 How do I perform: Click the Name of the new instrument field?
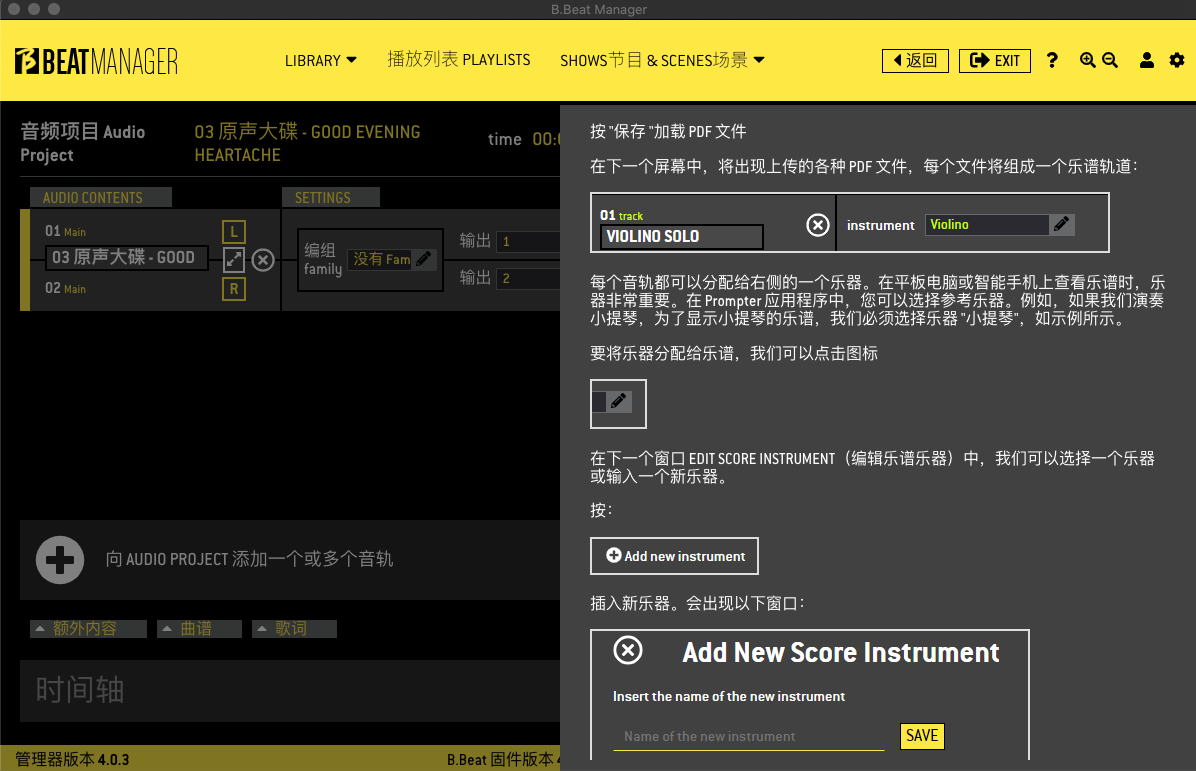click(x=748, y=737)
